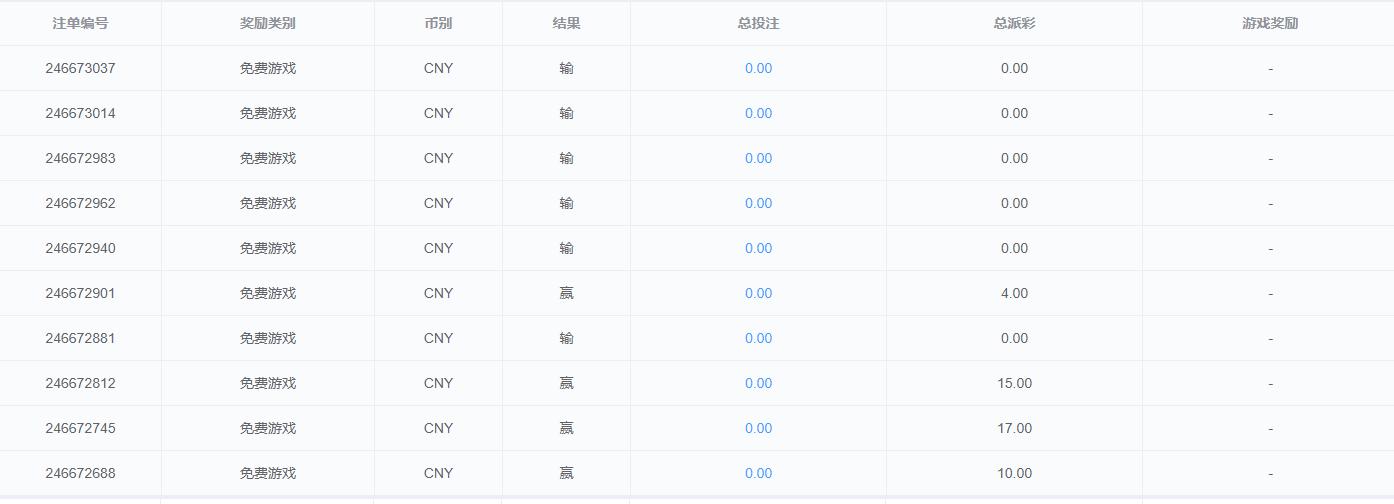Open total bet link for order 246672812

click(x=758, y=383)
